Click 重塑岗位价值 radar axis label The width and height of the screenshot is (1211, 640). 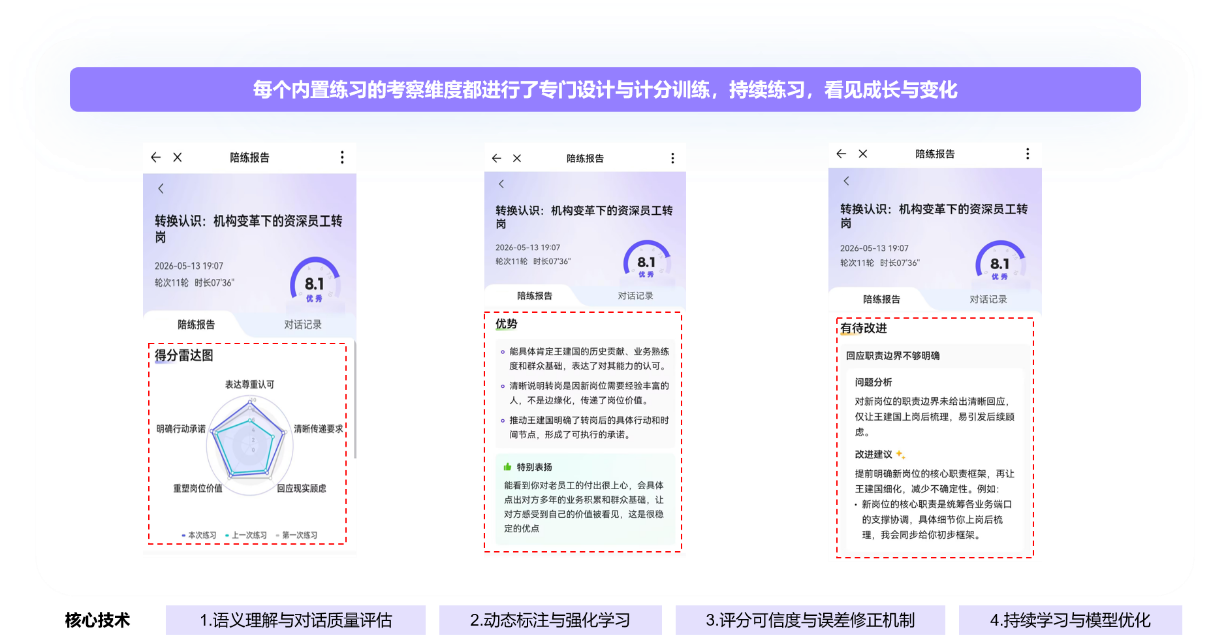[x=198, y=489]
